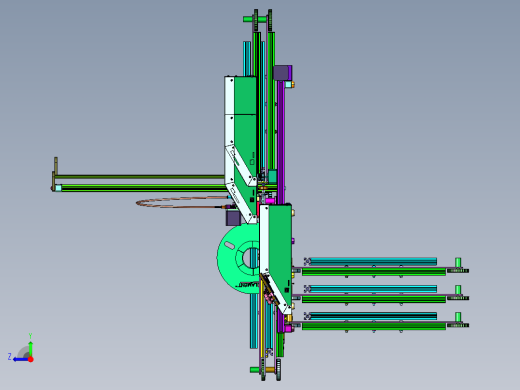The image size is (520, 390).
Task: Select the long olive horizontal arm on left
Action: [x=139, y=176]
